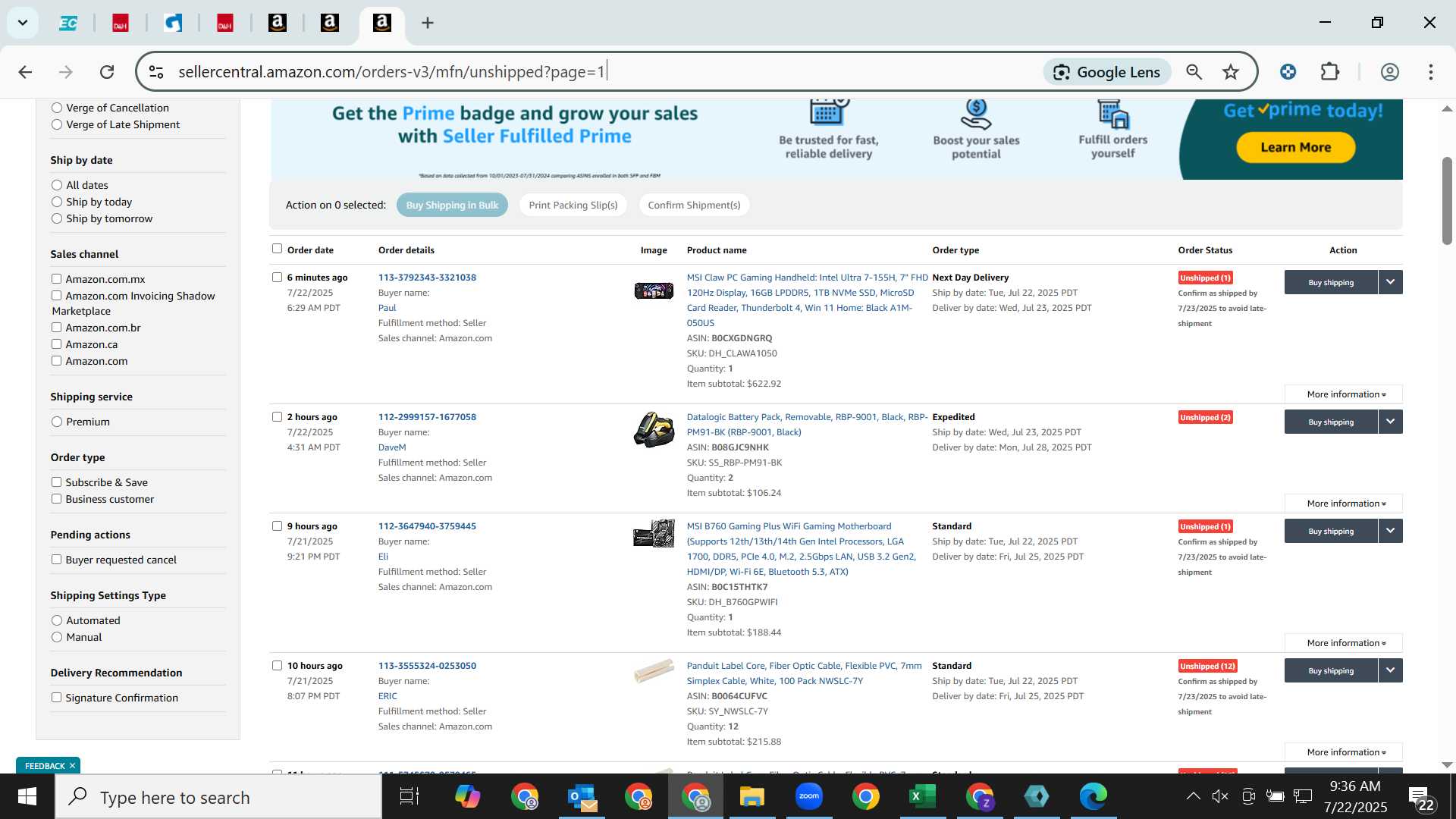Select all orders with header checkbox
The image size is (1456, 819).
click(x=277, y=249)
